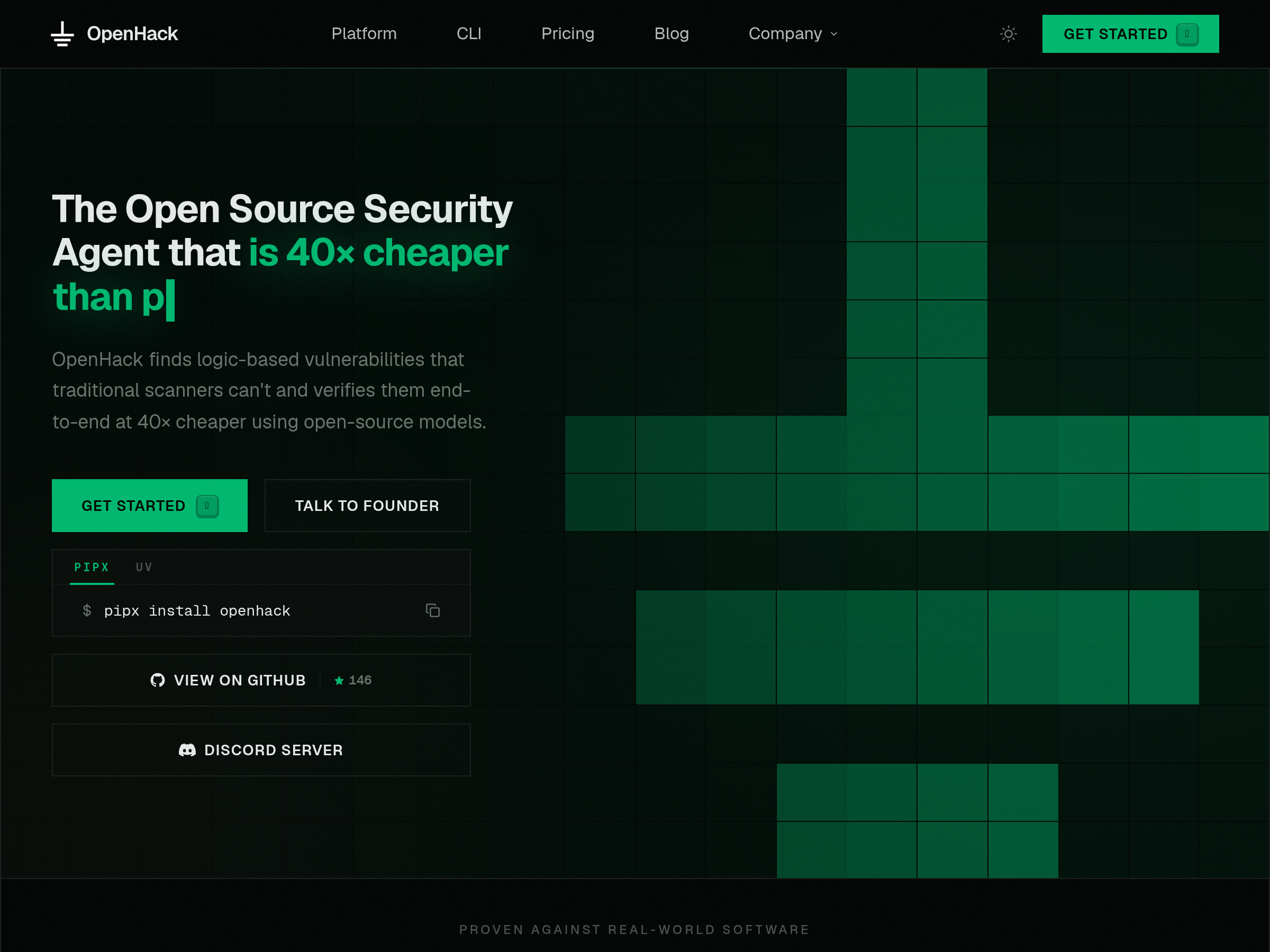This screenshot has width=1270, height=952.
Task: Click the key badge in hero Get Started
Action: tap(207, 506)
